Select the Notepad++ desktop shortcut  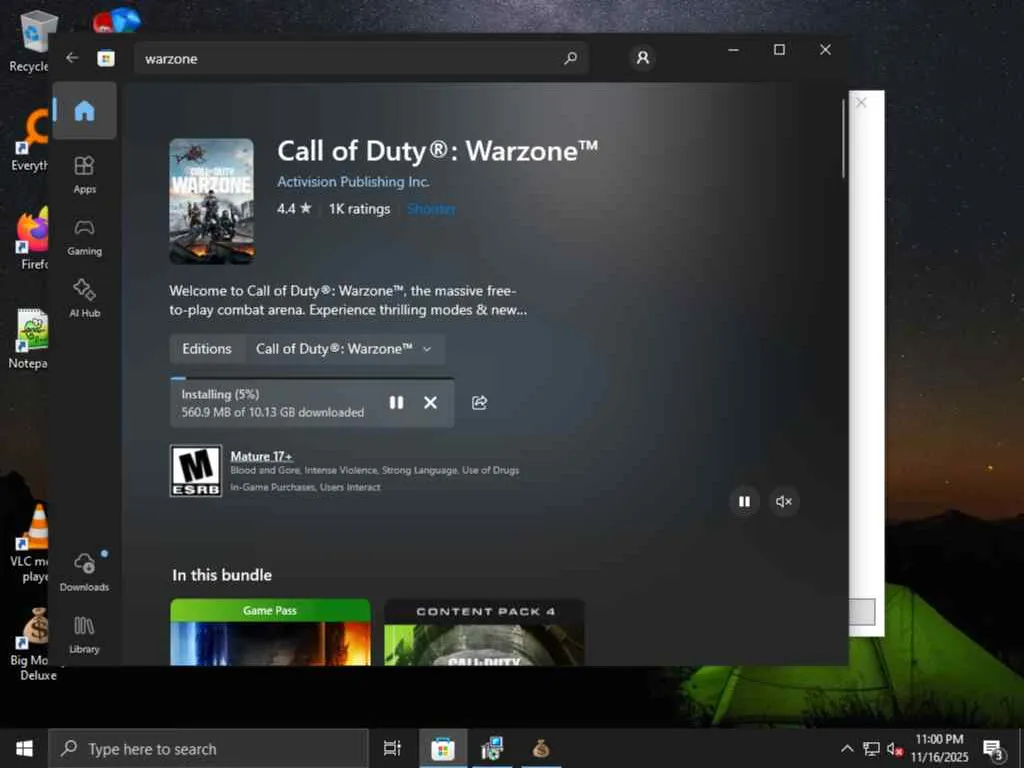(x=29, y=338)
